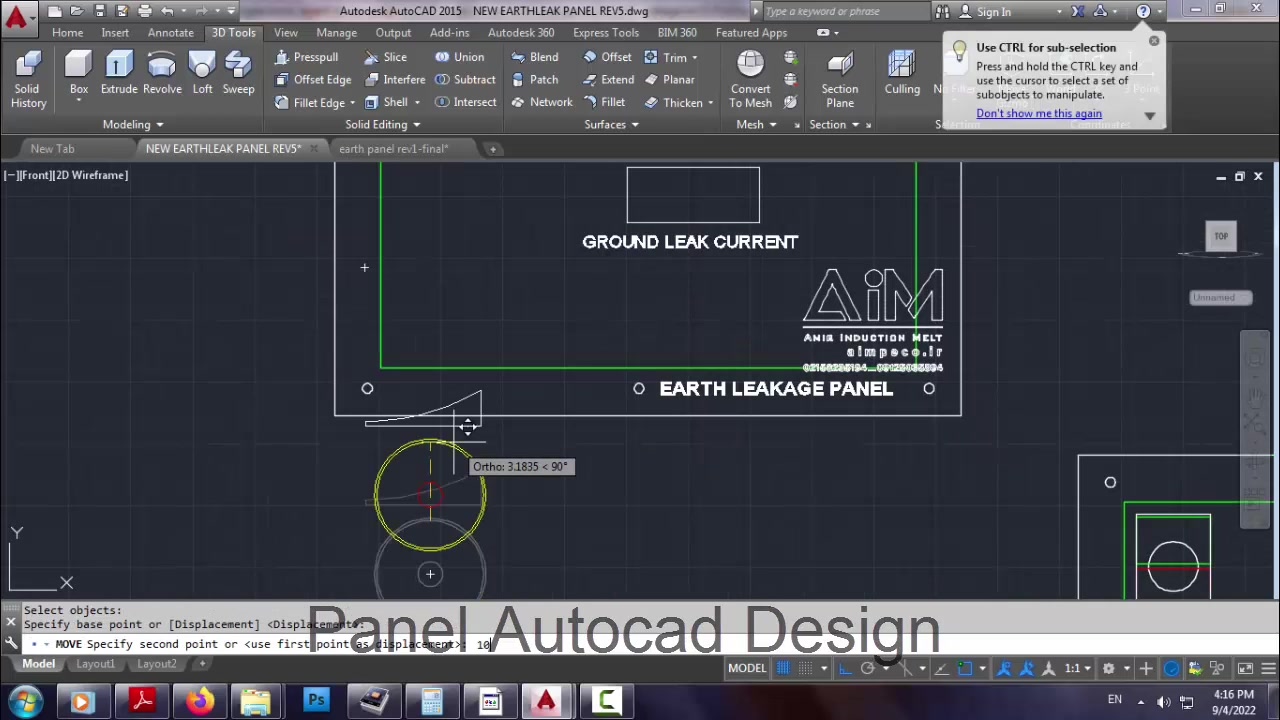Click the Sign In button
Image resolution: width=1280 pixels, height=720 pixels.
(993, 11)
